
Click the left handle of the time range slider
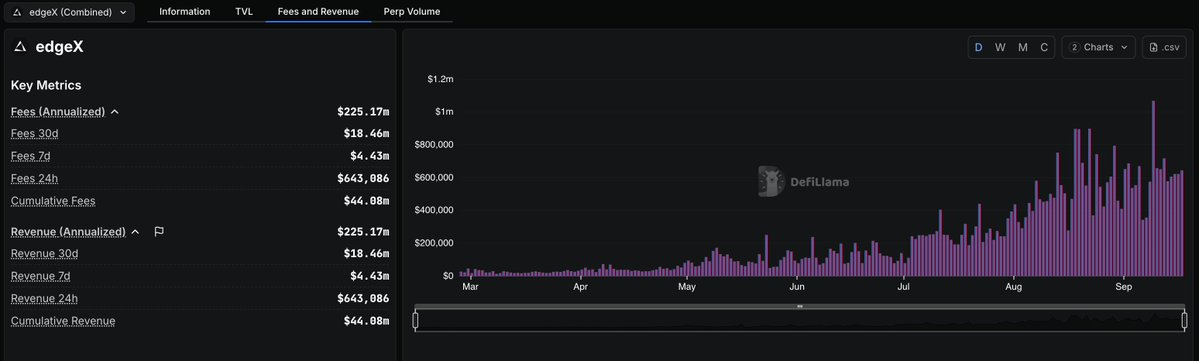pos(416,320)
